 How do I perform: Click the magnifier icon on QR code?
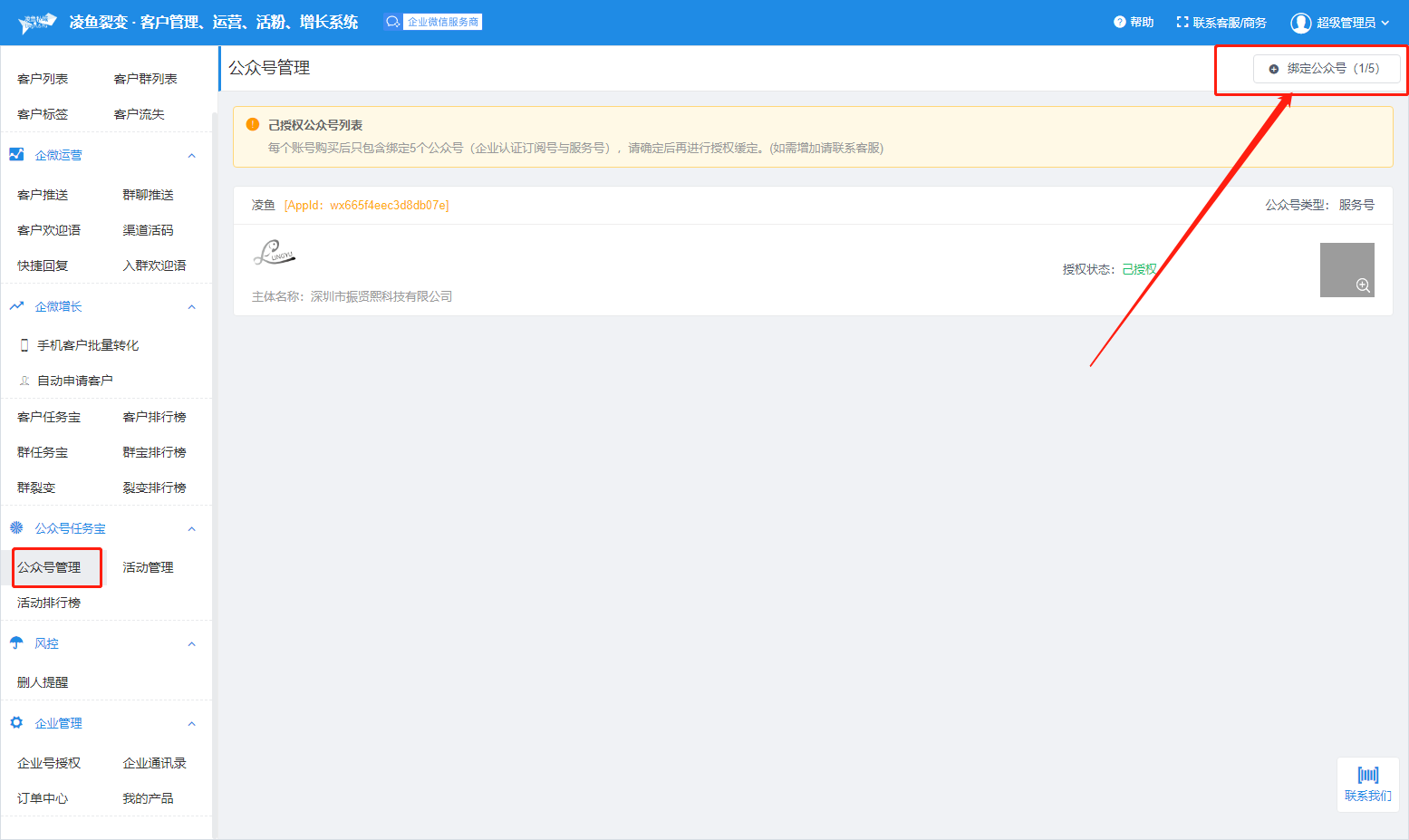[x=1362, y=285]
